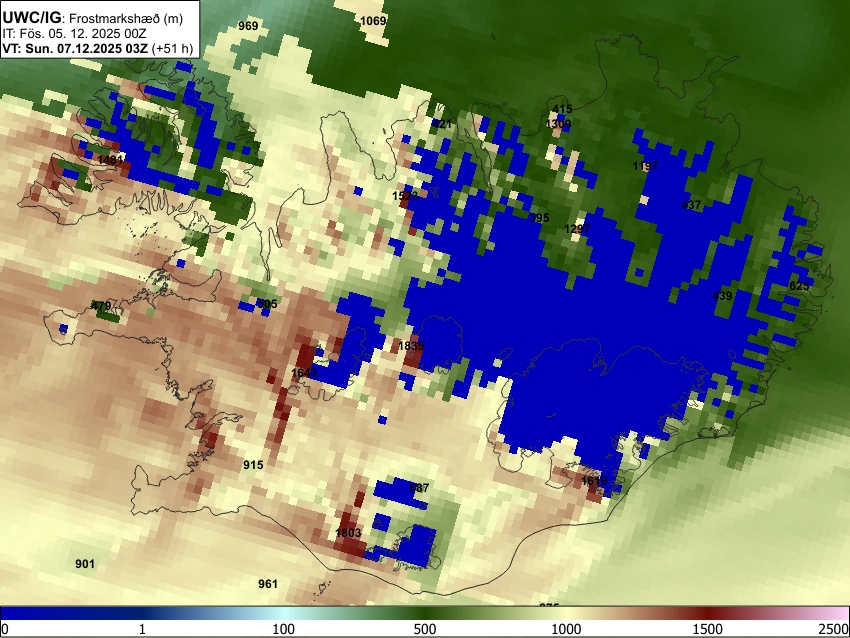Click the 1481 label in the Westfjords

110,159
